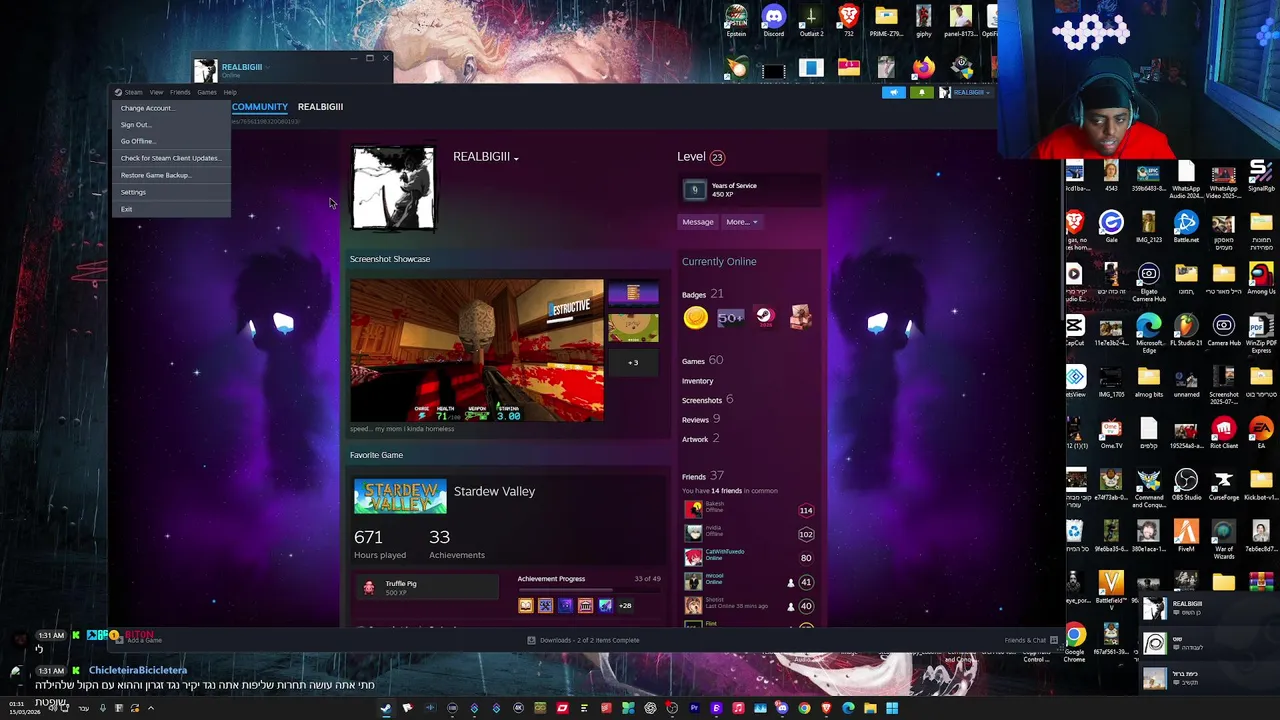Open the Screenshots link in the sidebar
The height and width of the screenshot is (720, 1280).
pos(707,400)
